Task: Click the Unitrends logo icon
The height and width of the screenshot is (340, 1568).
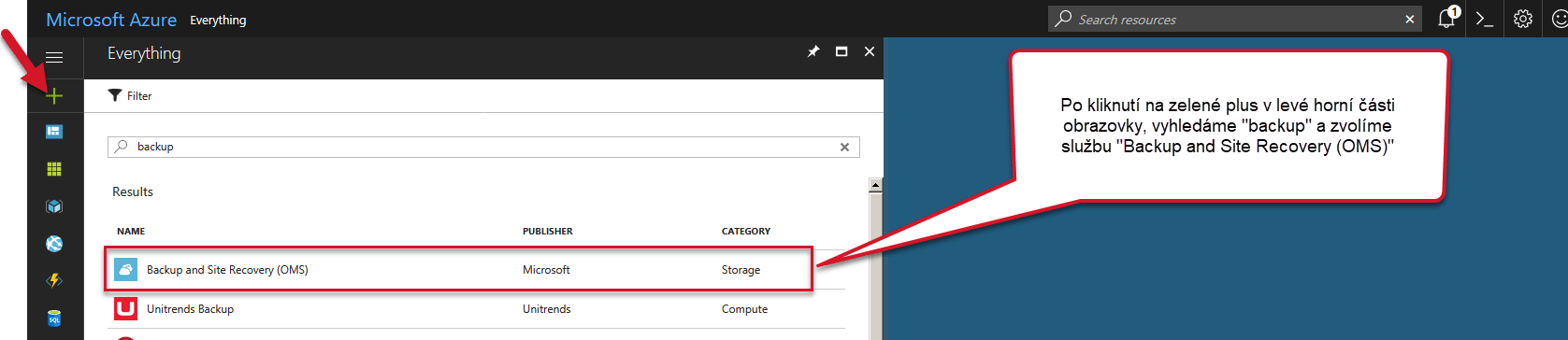Action: [125, 308]
